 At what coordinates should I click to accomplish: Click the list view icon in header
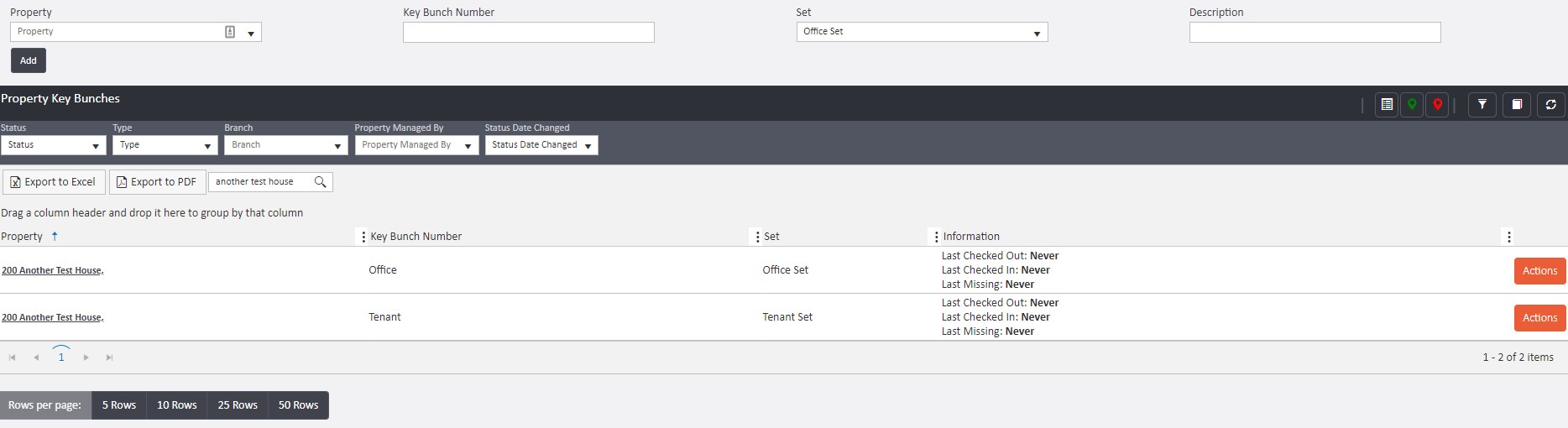pos(1387,105)
